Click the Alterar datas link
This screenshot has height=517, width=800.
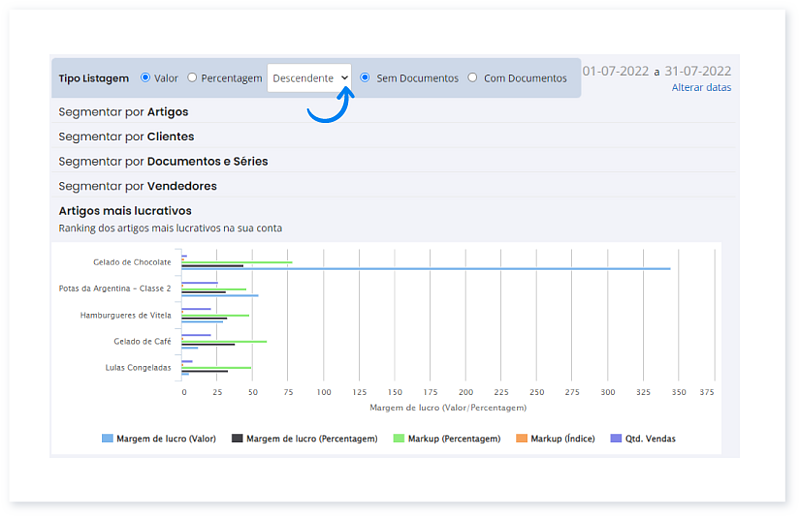(701, 87)
